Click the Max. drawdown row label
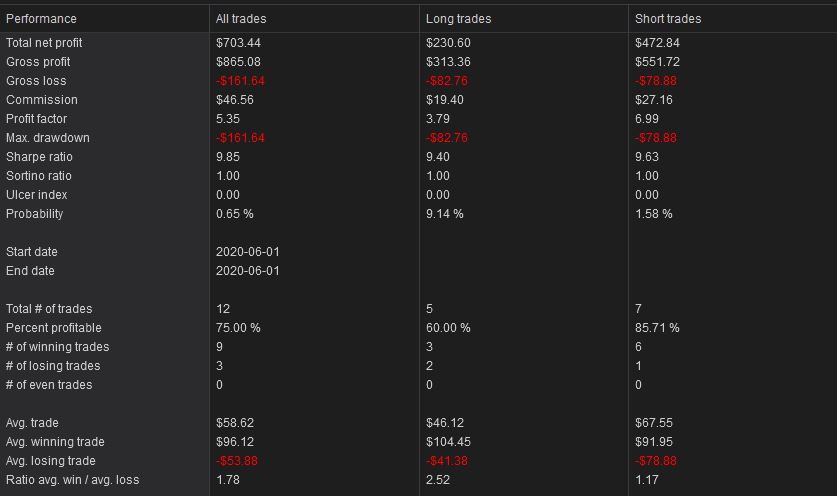This screenshot has height=496, width=837. pos(48,138)
